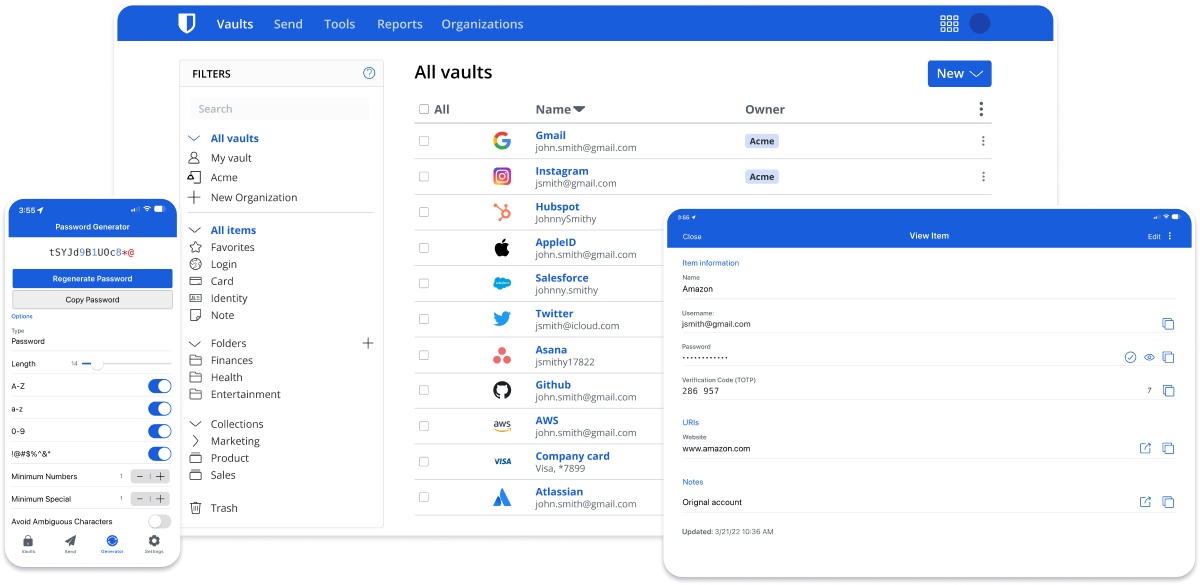Click the Github logo icon in list
The width and height of the screenshot is (1200, 585).
pos(502,390)
